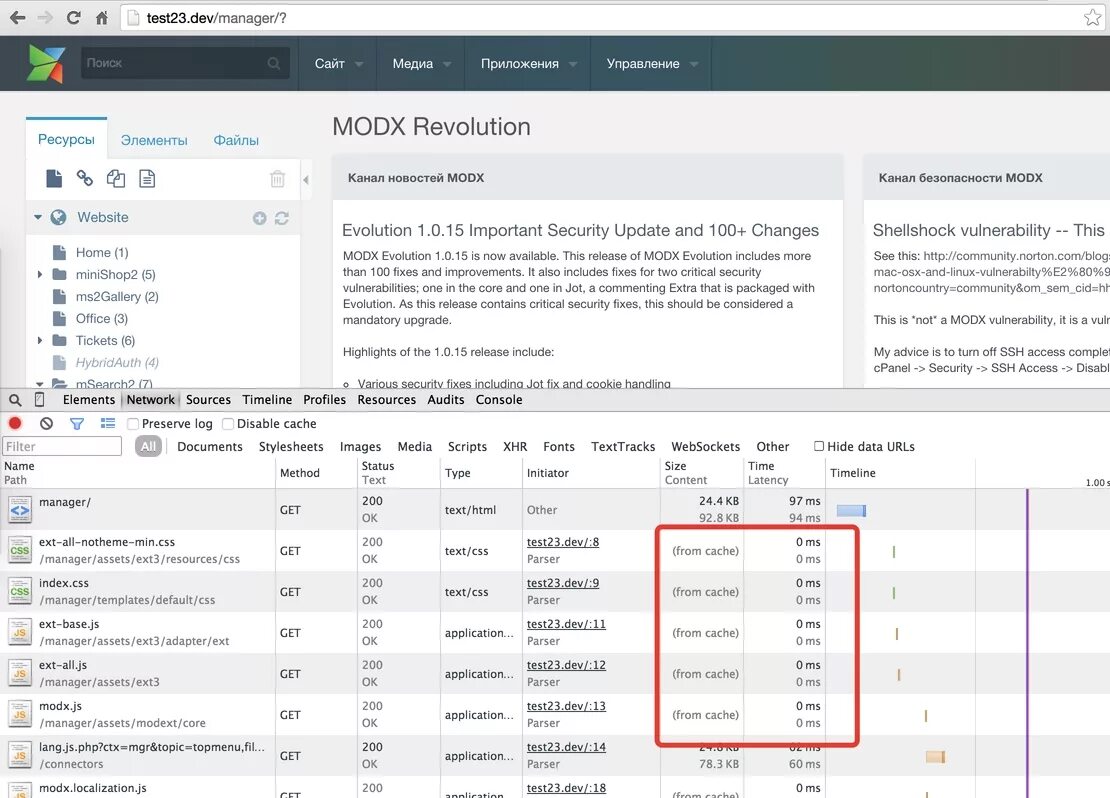Select the All filter toggle
The image size is (1110, 798).
pyautogui.click(x=148, y=446)
